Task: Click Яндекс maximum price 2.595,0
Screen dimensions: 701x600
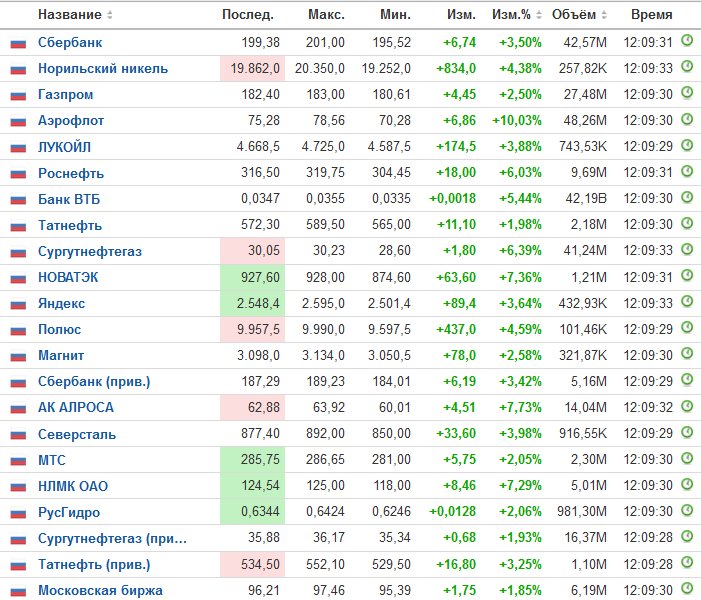Action: coord(323,304)
